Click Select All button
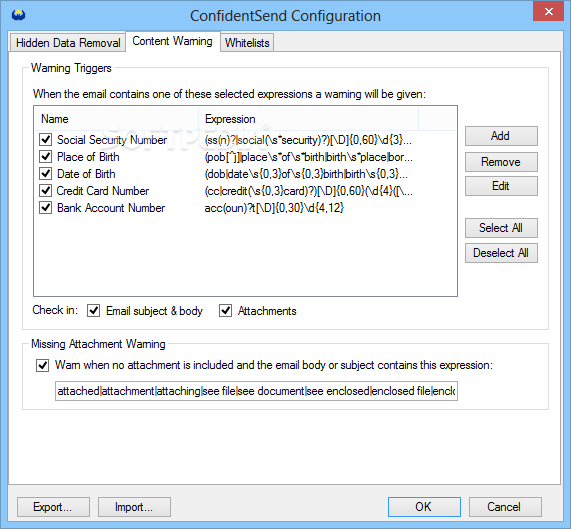Viewport: 571px width, 529px height. point(501,228)
